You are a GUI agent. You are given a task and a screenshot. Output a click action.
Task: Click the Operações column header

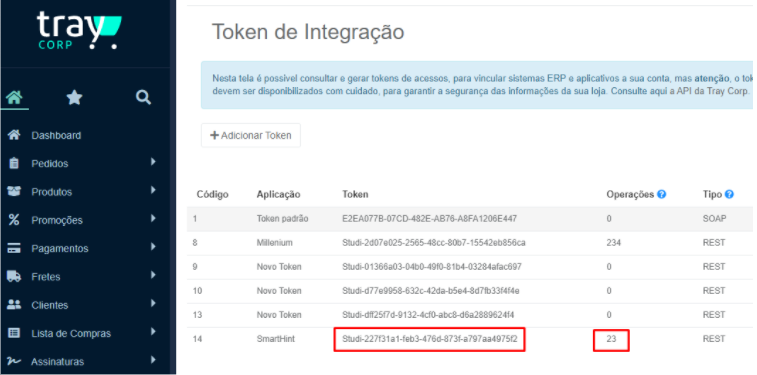pos(630,194)
